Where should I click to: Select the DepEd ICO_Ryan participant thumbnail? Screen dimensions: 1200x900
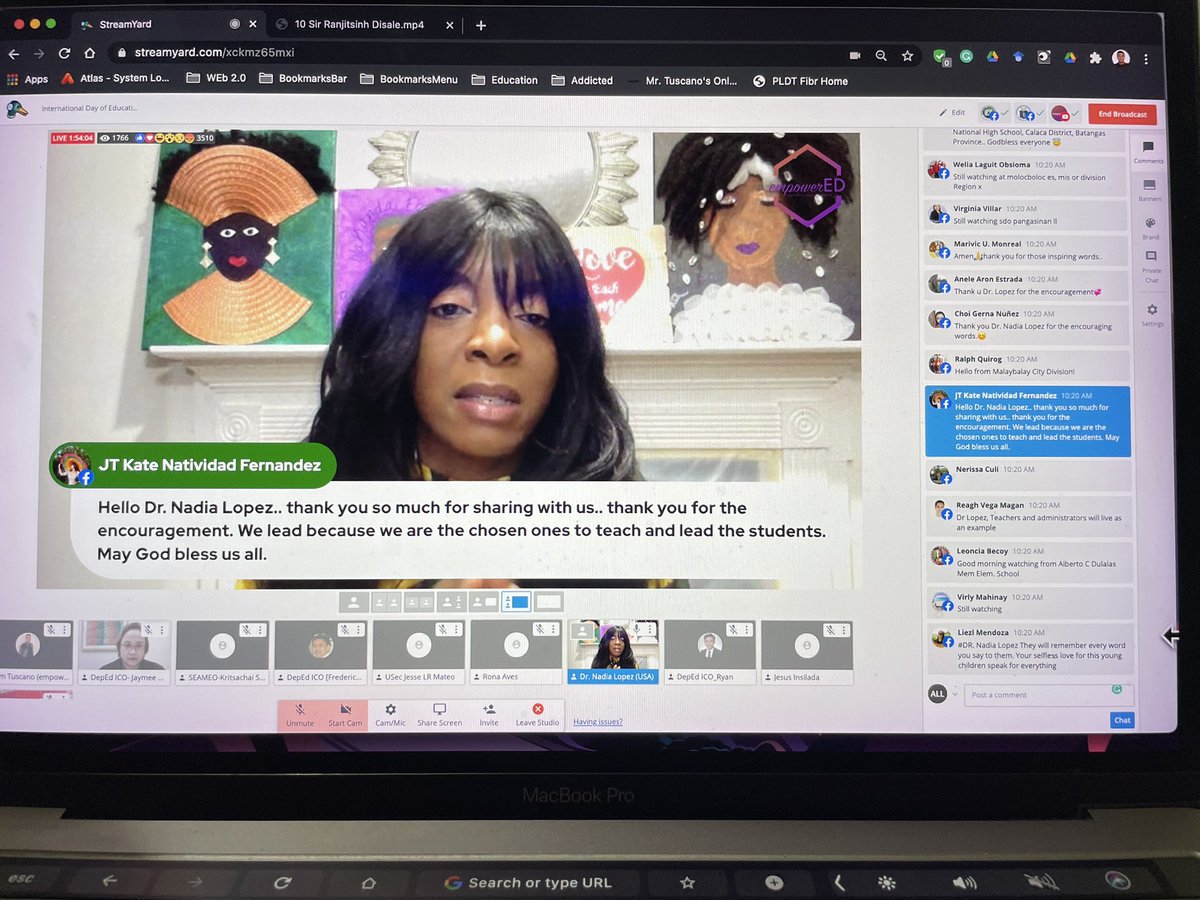(x=709, y=651)
